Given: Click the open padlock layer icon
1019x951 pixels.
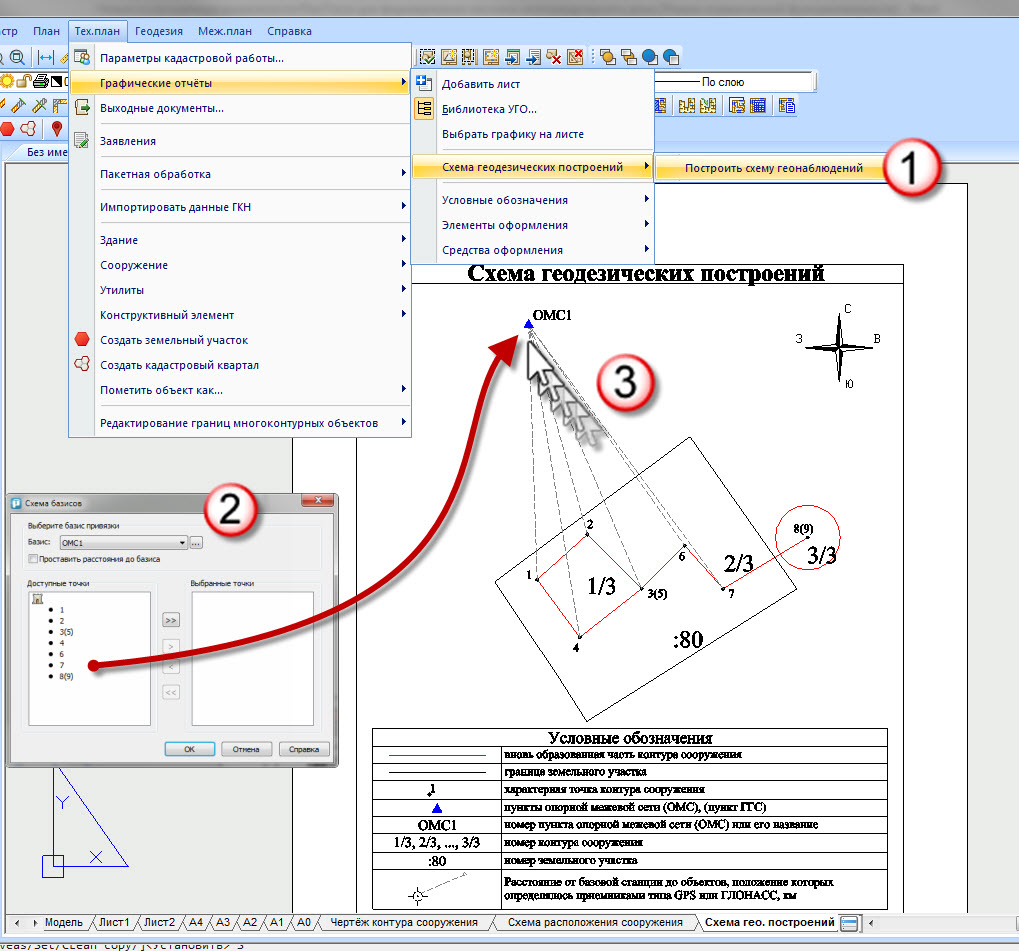Looking at the screenshot, I should 24,81.
